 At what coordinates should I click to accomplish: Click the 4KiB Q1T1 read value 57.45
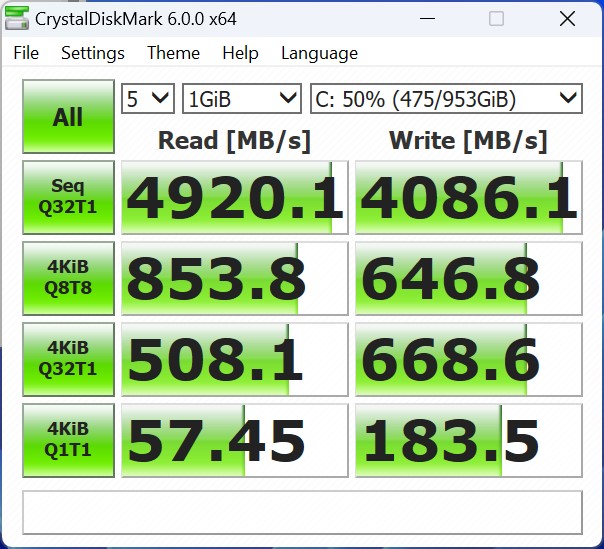(x=235, y=440)
